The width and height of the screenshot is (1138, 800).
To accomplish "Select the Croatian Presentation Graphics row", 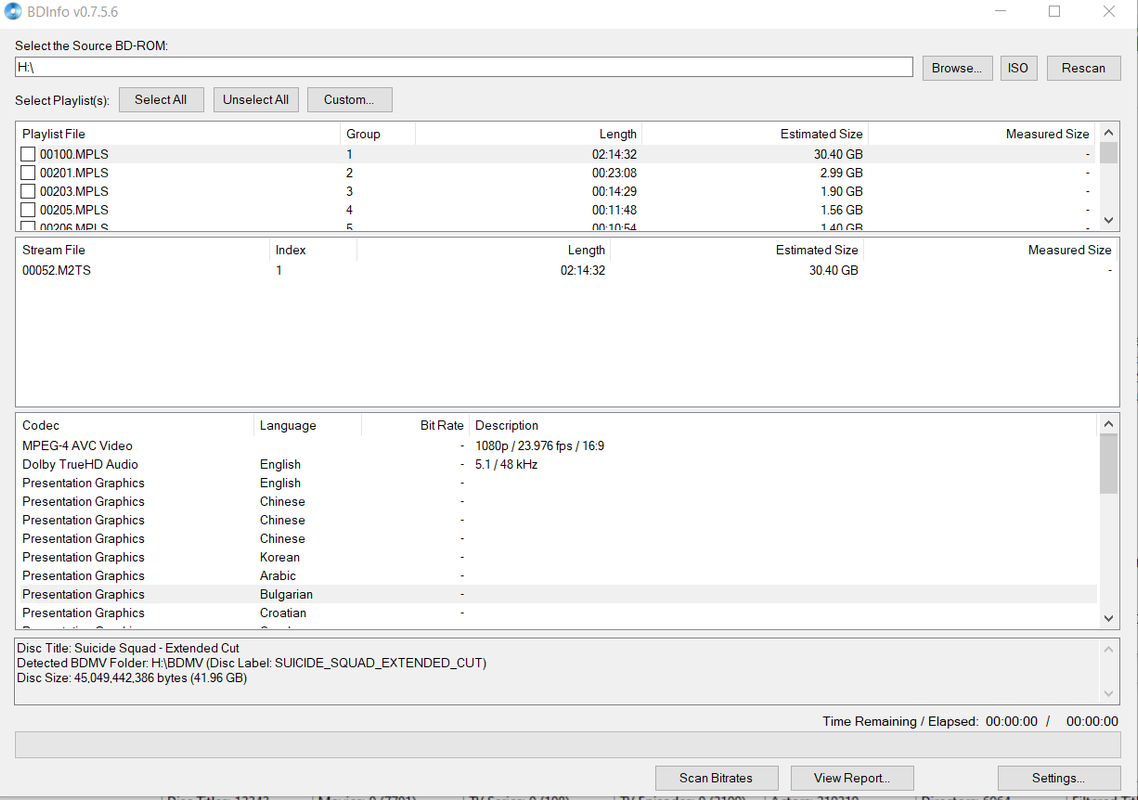I will pos(557,613).
